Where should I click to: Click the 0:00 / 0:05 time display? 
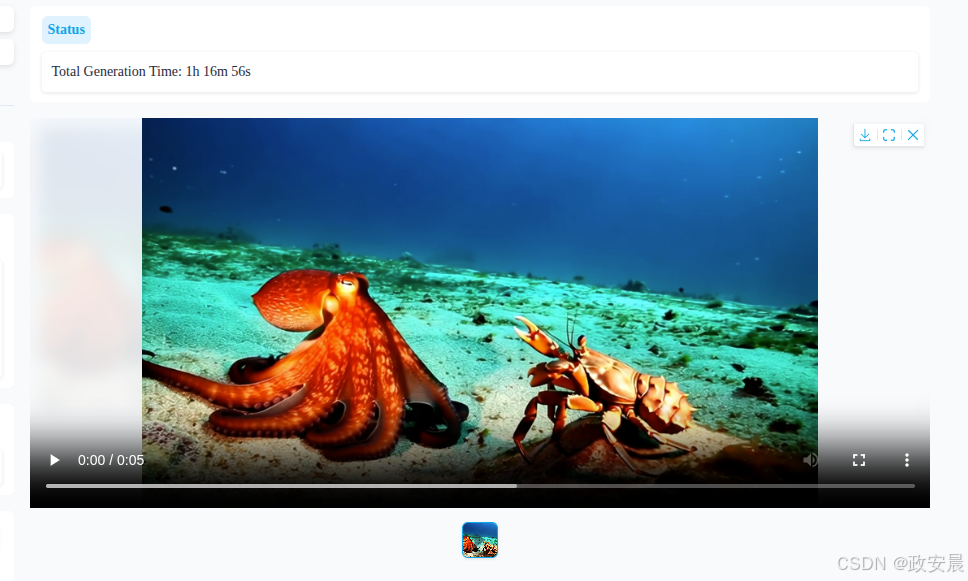click(111, 460)
